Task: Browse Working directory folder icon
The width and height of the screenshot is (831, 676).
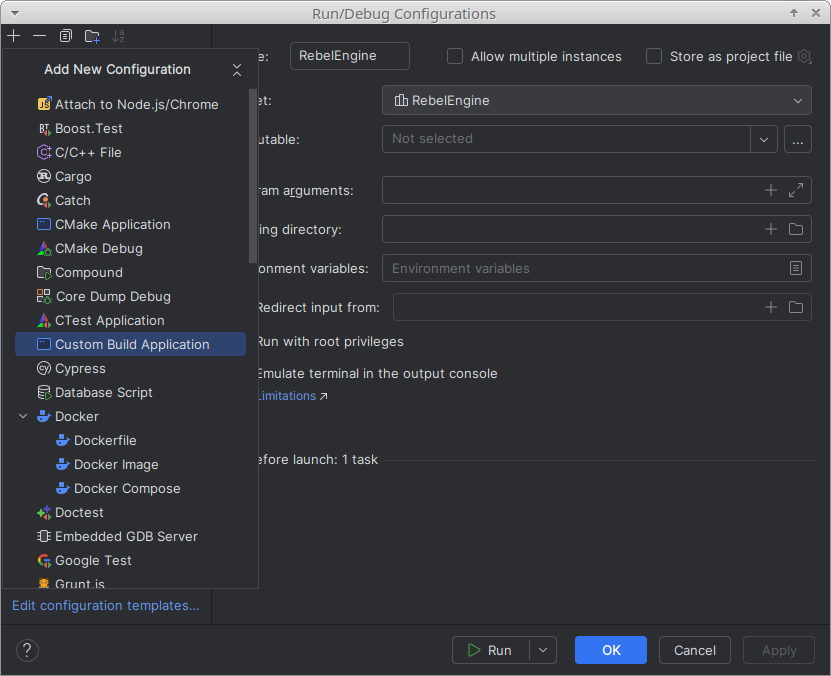Action: coord(796,229)
